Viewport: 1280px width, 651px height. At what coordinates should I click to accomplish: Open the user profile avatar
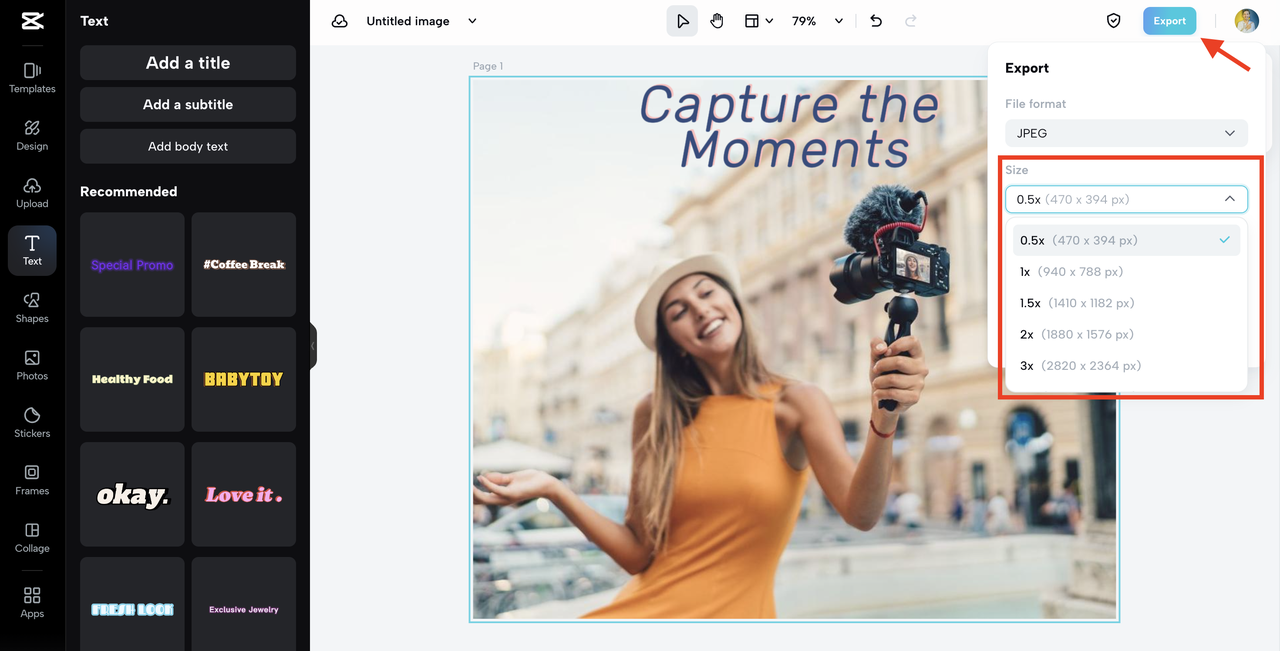coord(1246,21)
